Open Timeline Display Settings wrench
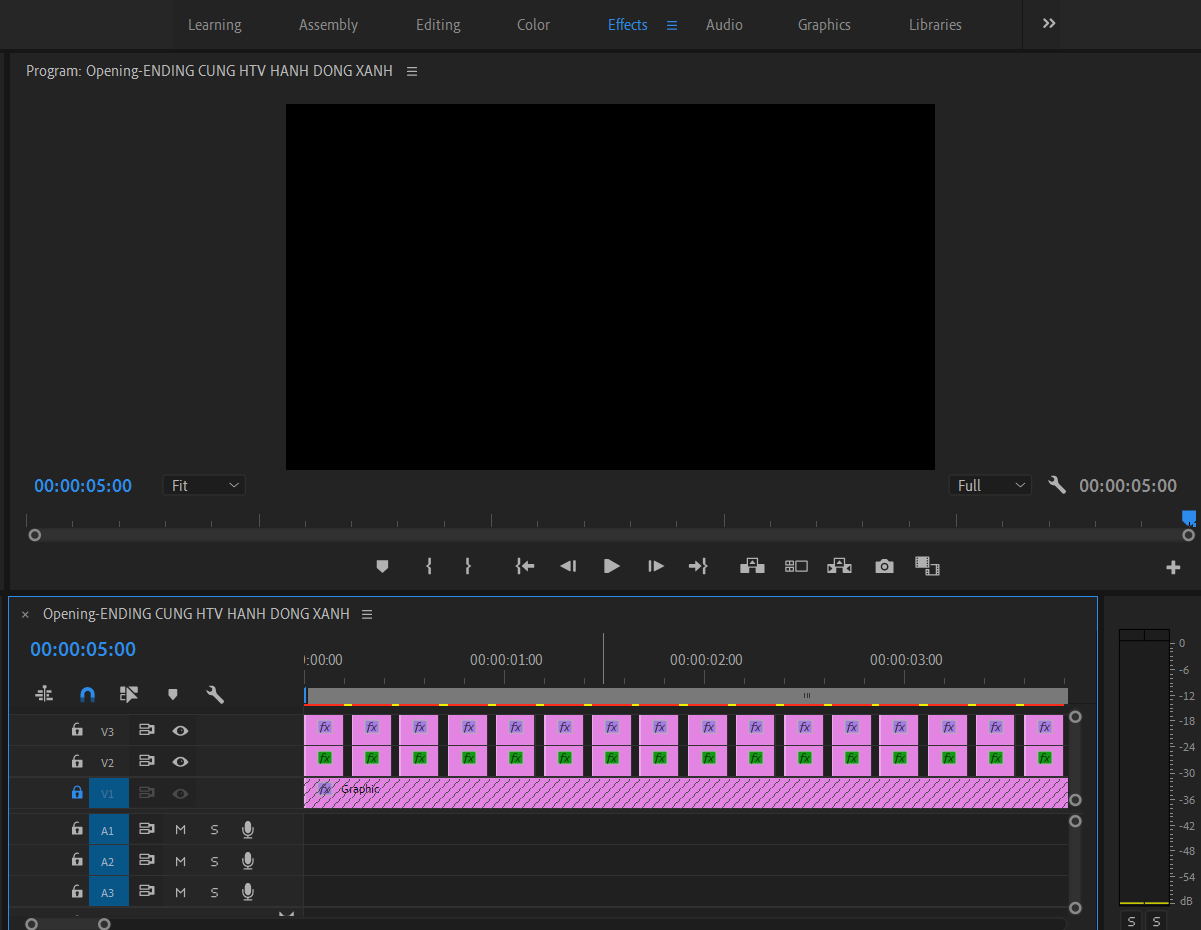Screen dimensions: 1201x930 [215, 693]
